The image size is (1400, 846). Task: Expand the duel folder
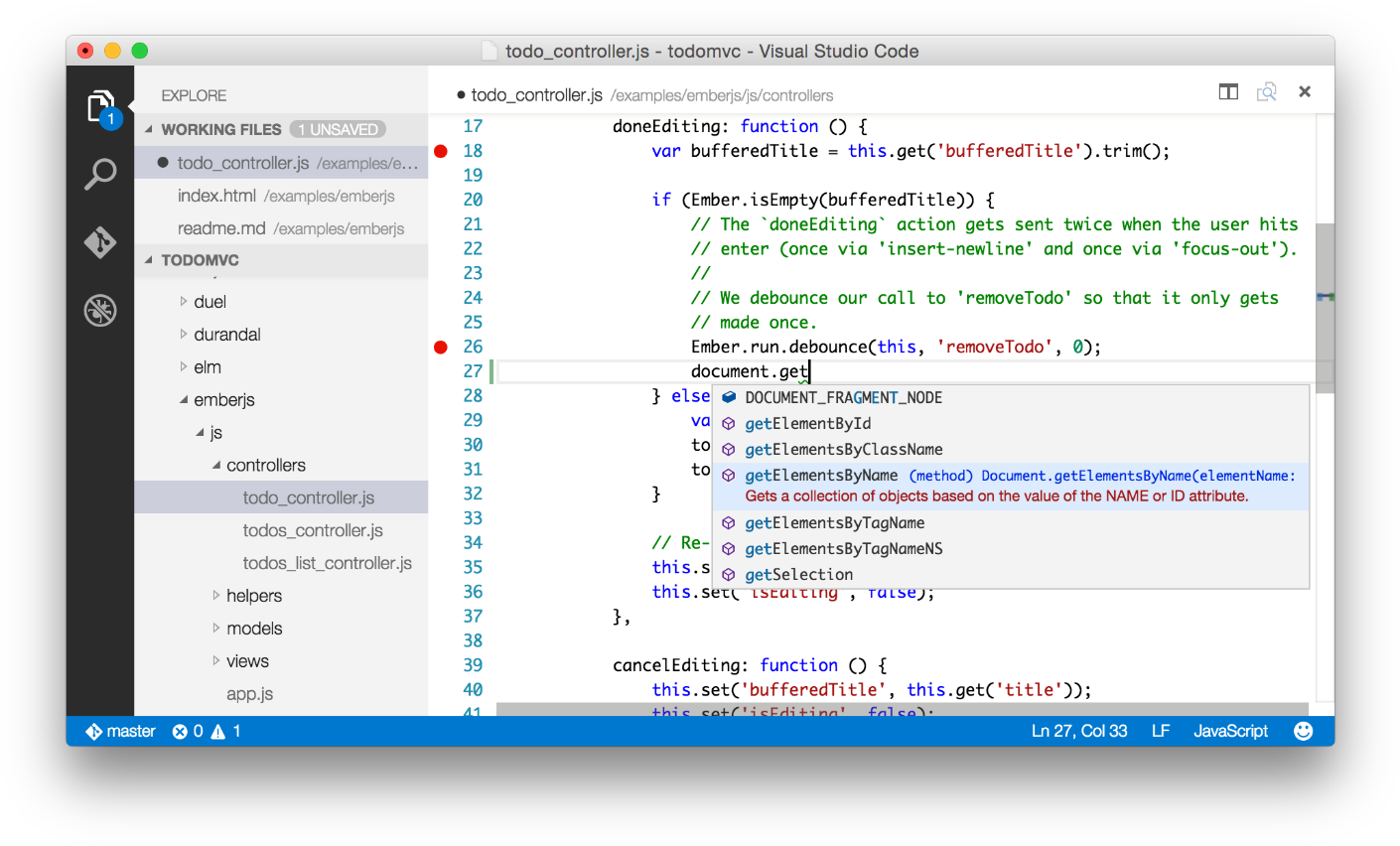tap(184, 301)
